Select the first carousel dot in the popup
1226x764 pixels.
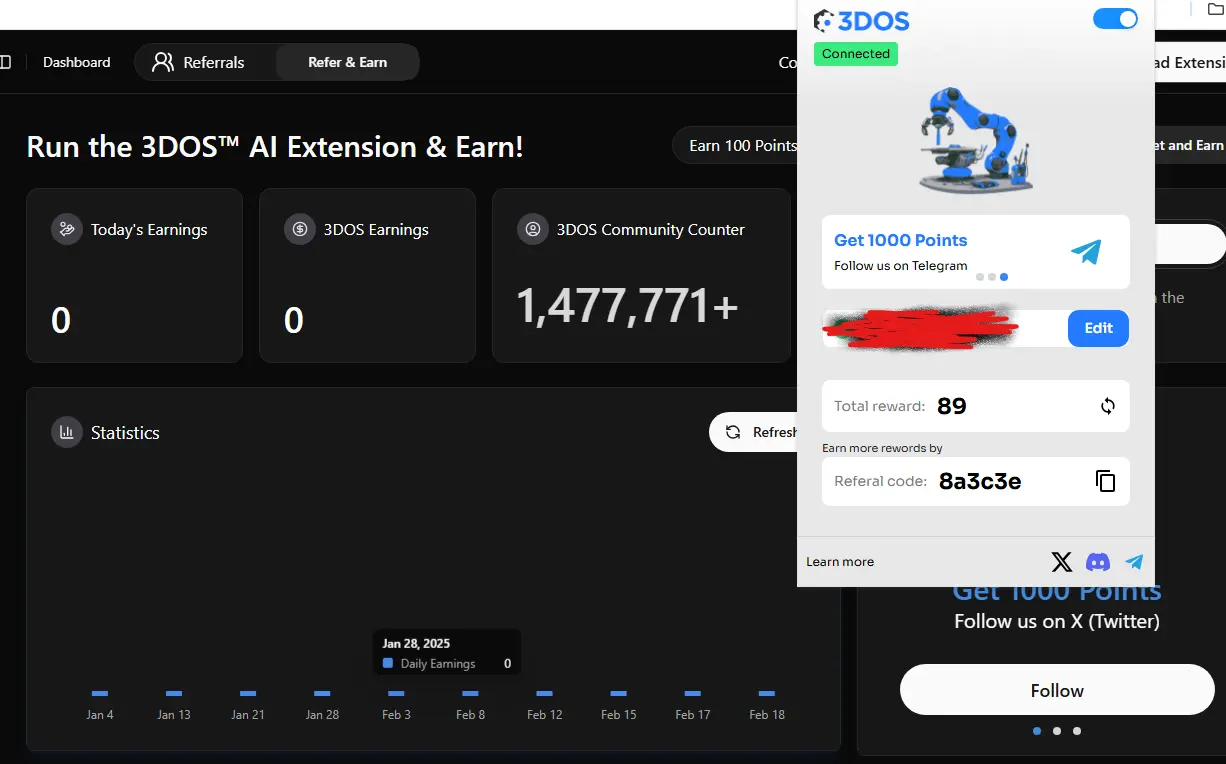tap(980, 277)
